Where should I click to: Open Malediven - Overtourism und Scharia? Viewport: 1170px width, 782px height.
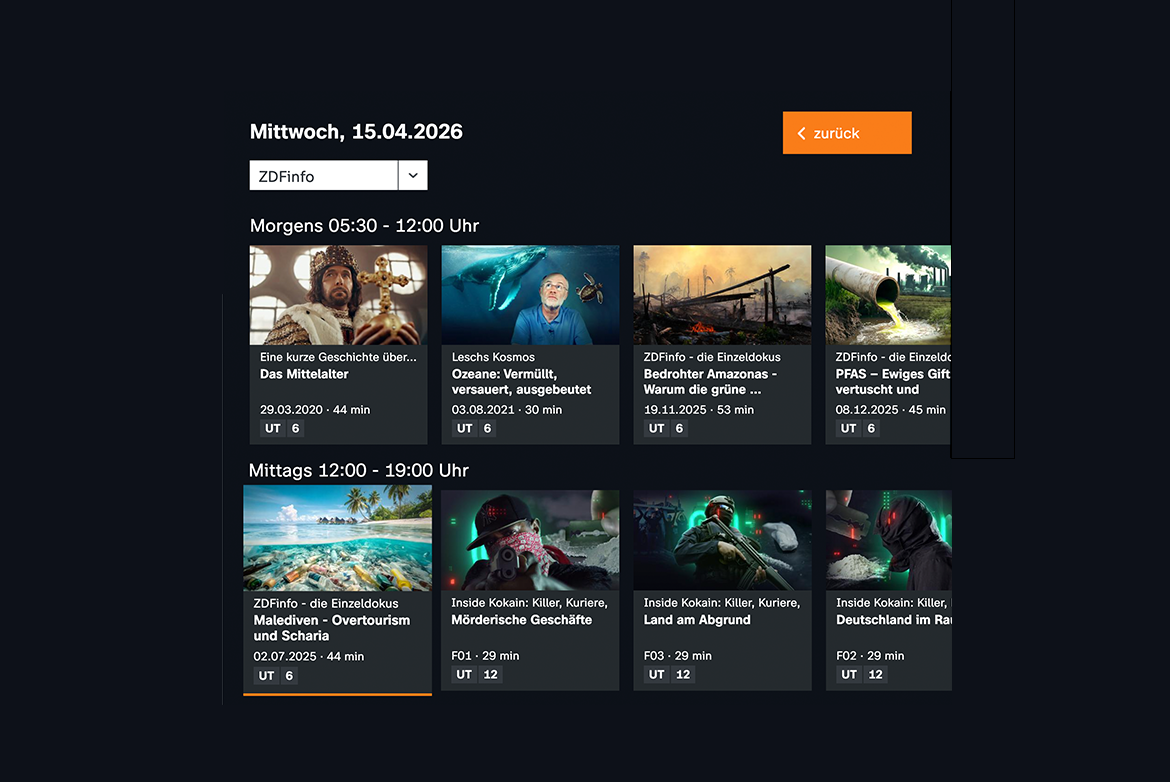[337, 539]
